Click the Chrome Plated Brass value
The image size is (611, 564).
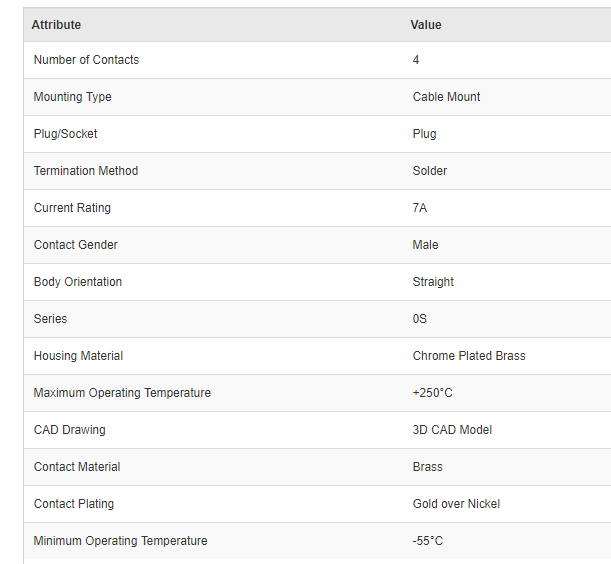pos(469,356)
